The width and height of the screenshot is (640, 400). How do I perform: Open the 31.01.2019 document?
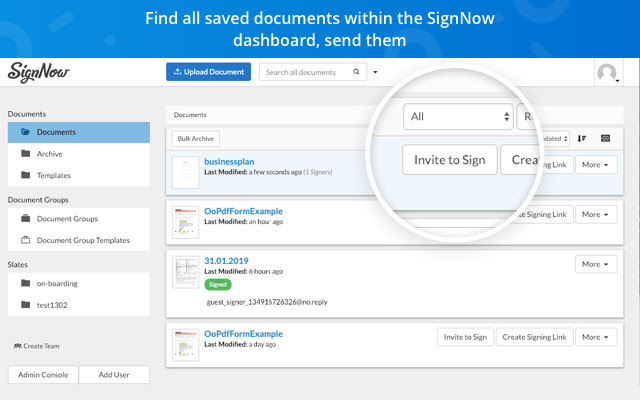tap(226, 261)
